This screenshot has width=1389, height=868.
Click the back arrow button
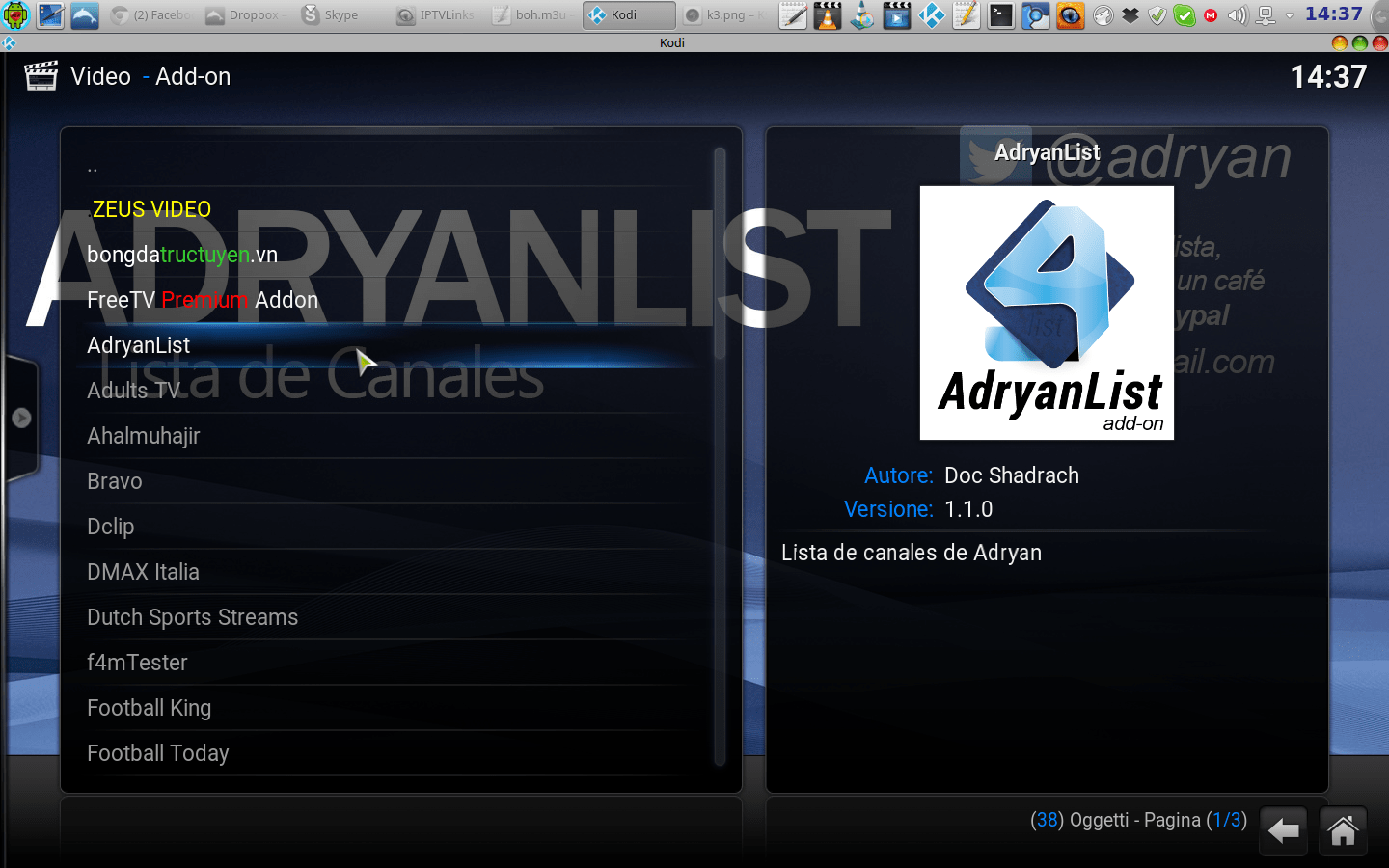(1284, 830)
